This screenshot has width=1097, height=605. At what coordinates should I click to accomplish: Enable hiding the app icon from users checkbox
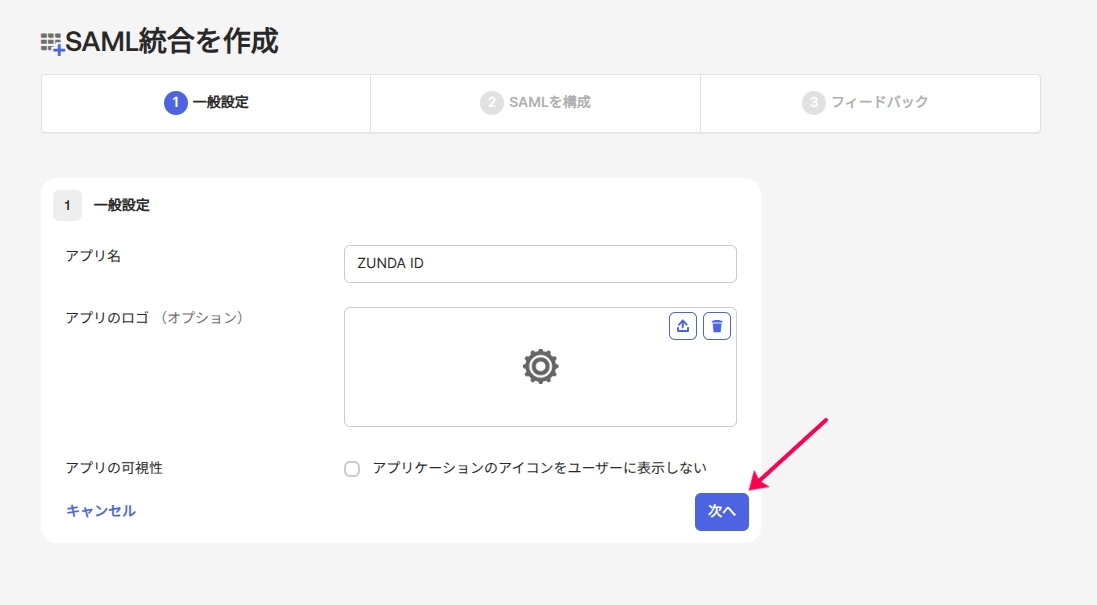pyautogui.click(x=352, y=469)
